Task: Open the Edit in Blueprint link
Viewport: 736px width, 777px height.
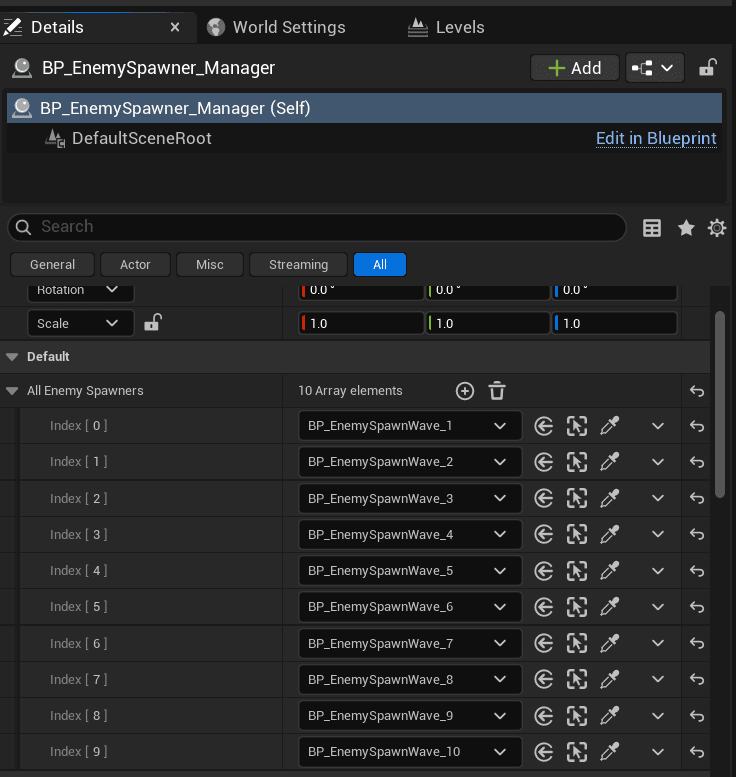Action: (x=656, y=138)
